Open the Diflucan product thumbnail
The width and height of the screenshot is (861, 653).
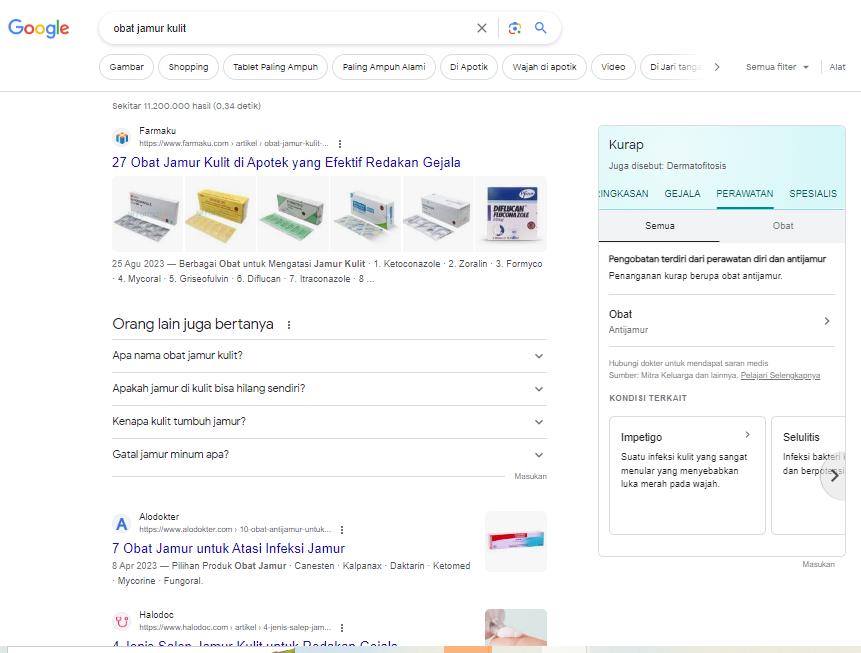[511, 214]
